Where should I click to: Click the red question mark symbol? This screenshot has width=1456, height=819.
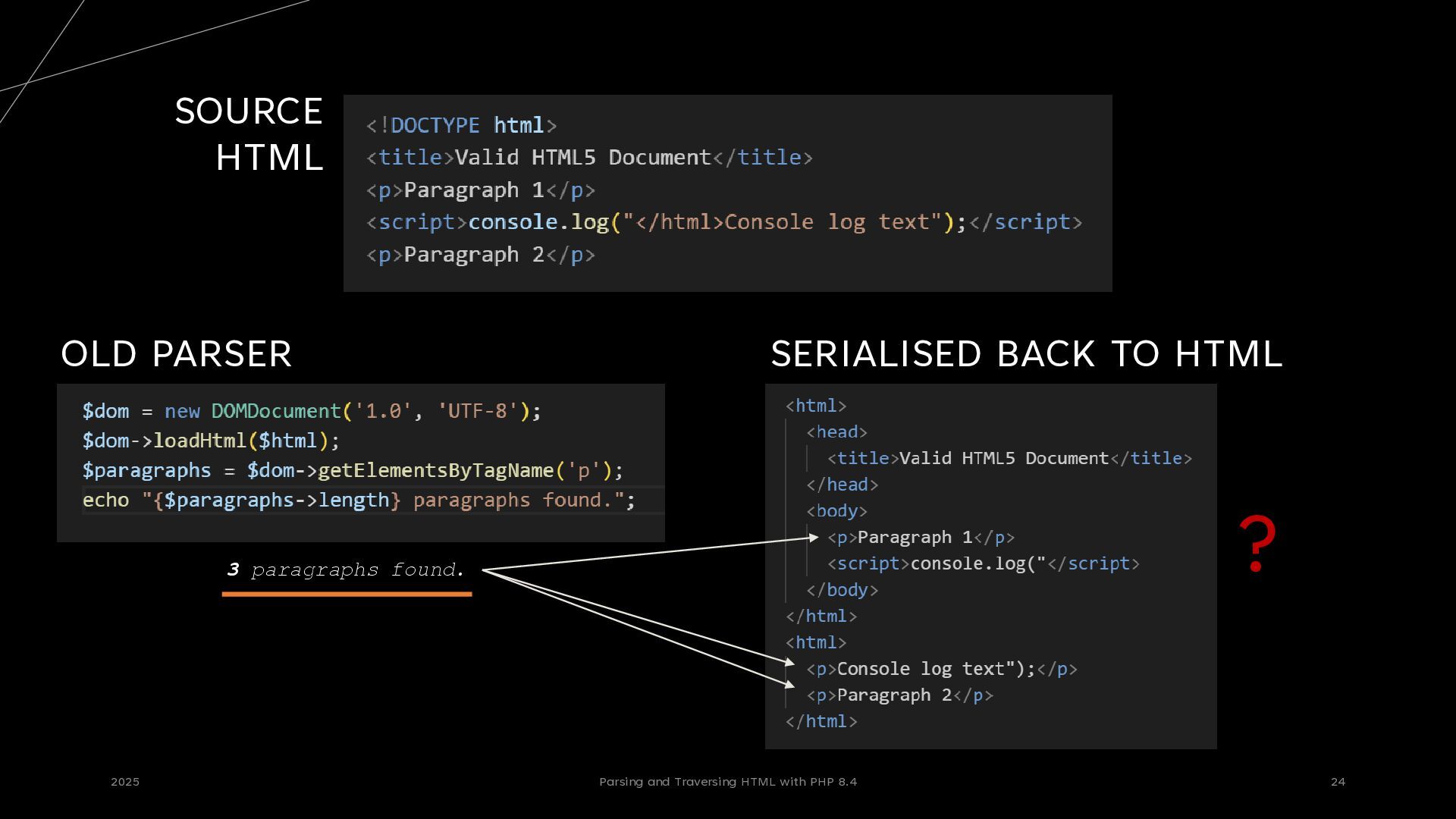pyautogui.click(x=1257, y=543)
